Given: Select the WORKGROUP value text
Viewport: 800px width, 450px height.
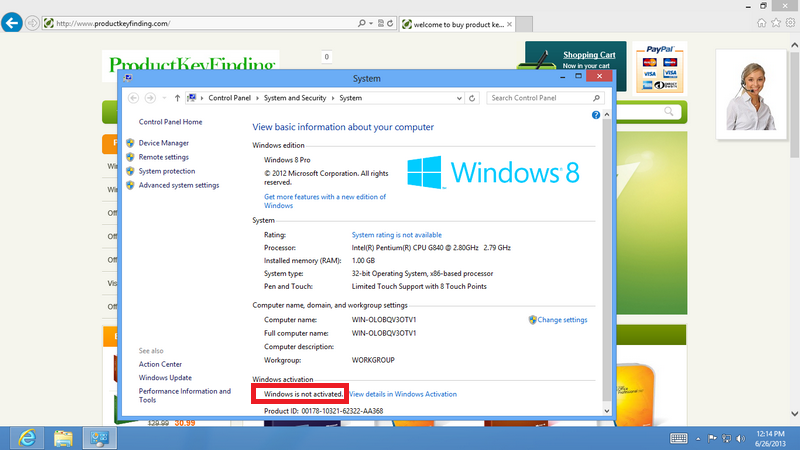Looking at the screenshot, I should pyautogui.click(x=373, y=360).
